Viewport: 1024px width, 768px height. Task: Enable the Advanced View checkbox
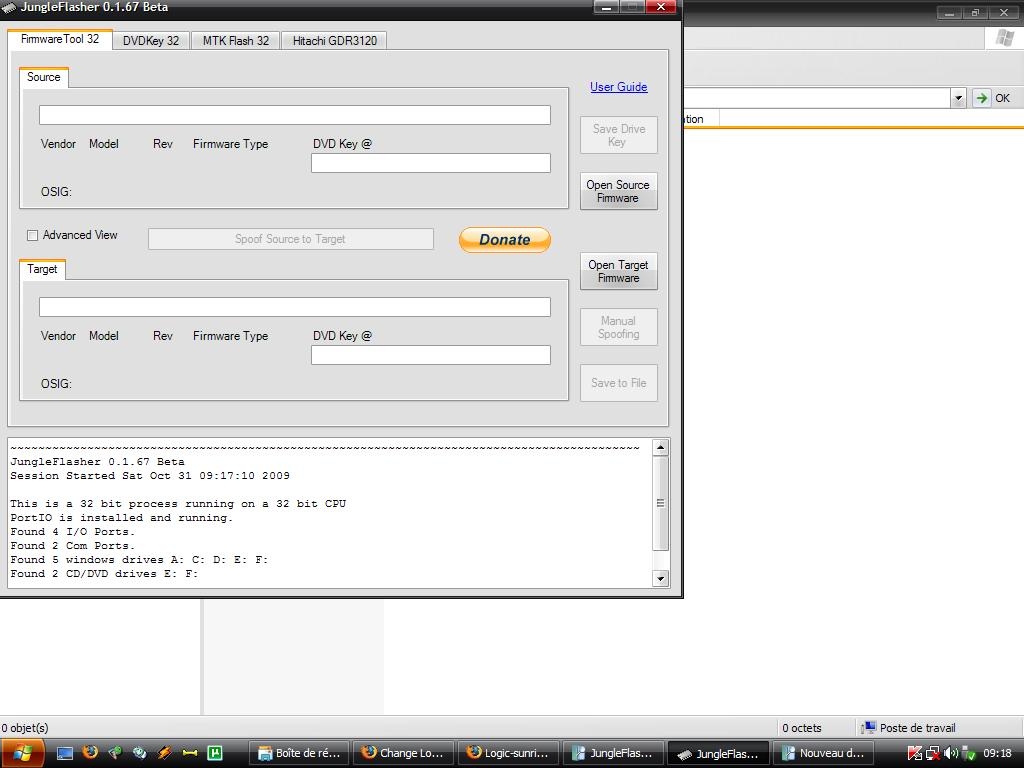(32, 235)
